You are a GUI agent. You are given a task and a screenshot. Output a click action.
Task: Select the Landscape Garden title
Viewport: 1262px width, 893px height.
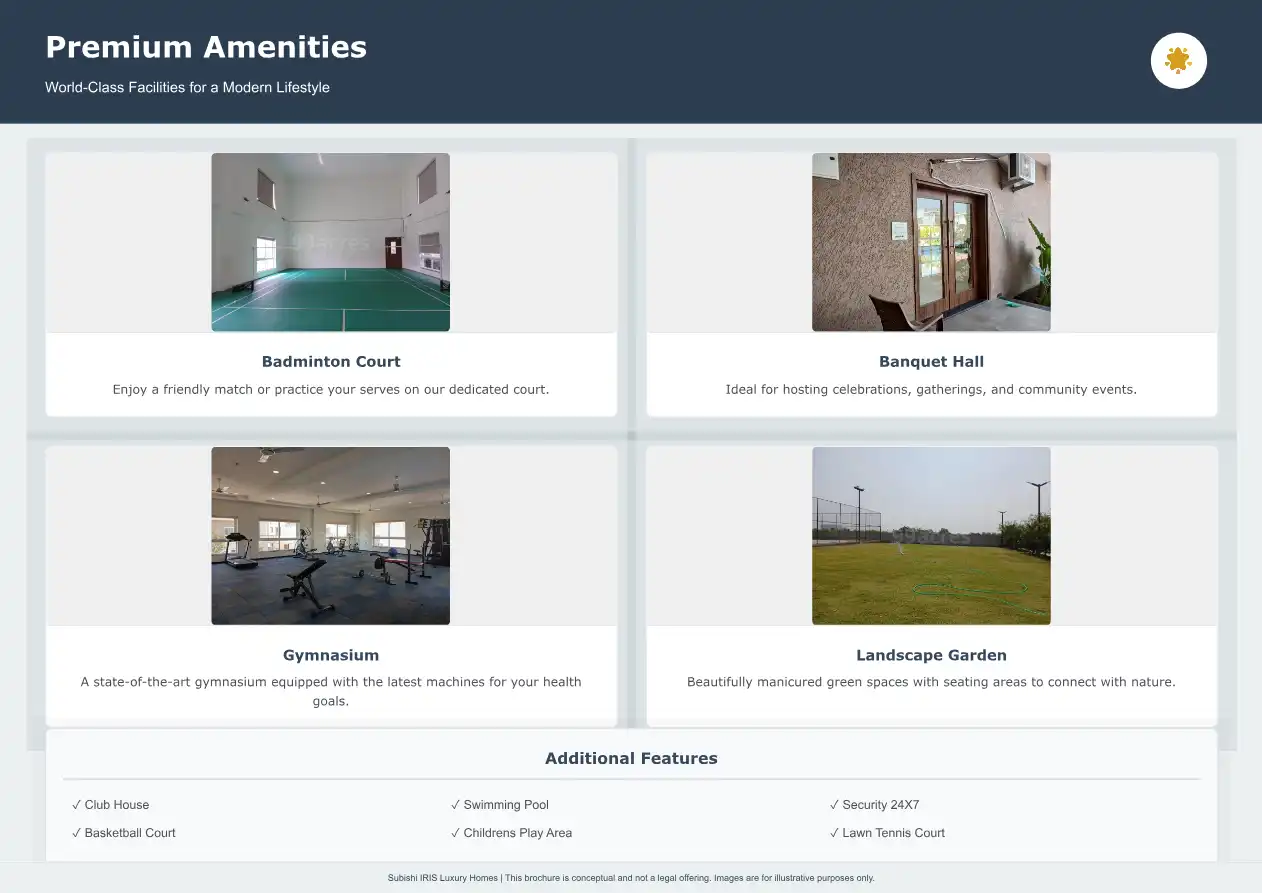[931, 656]
